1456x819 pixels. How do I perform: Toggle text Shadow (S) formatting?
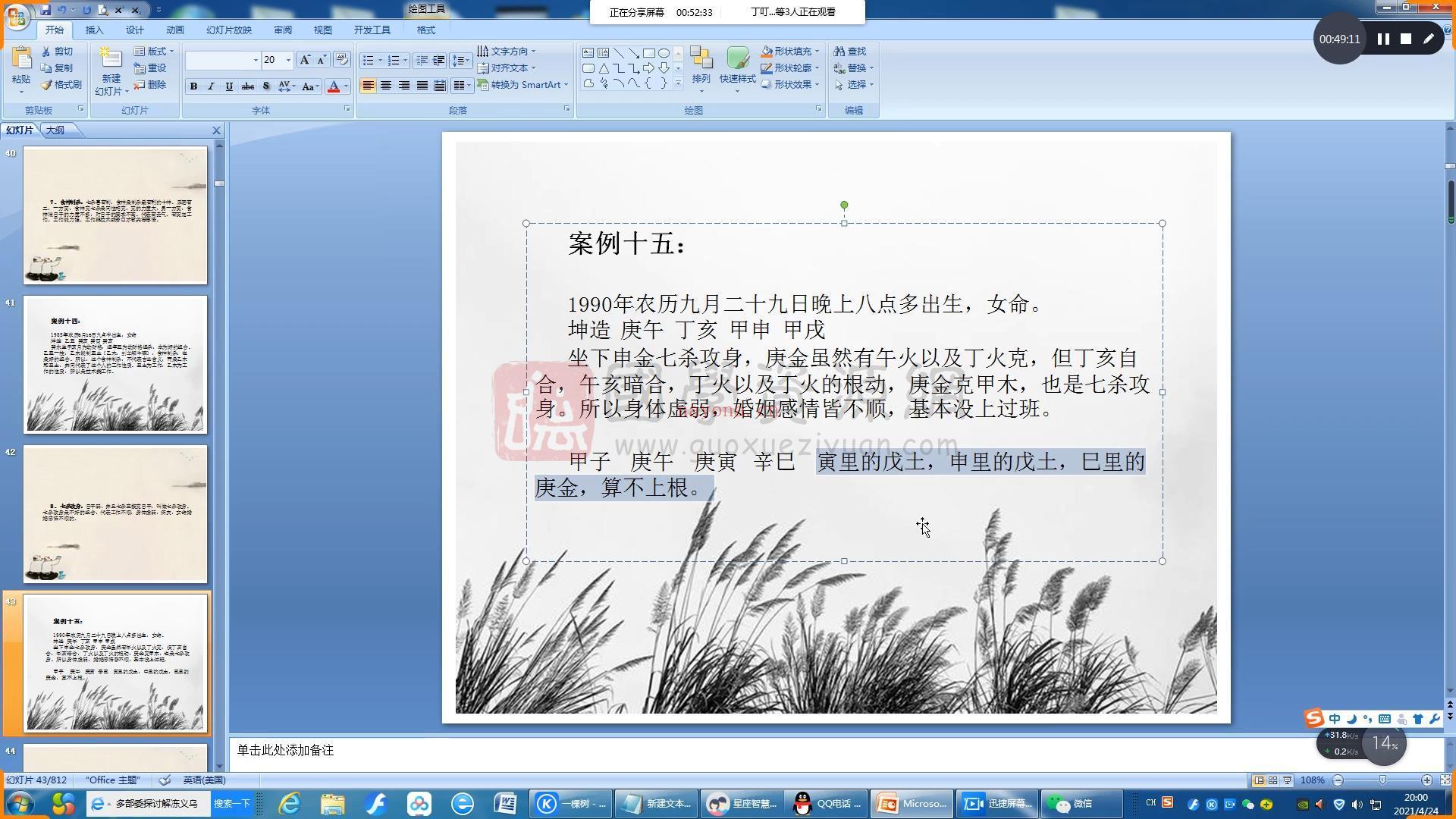coord(265,86)
